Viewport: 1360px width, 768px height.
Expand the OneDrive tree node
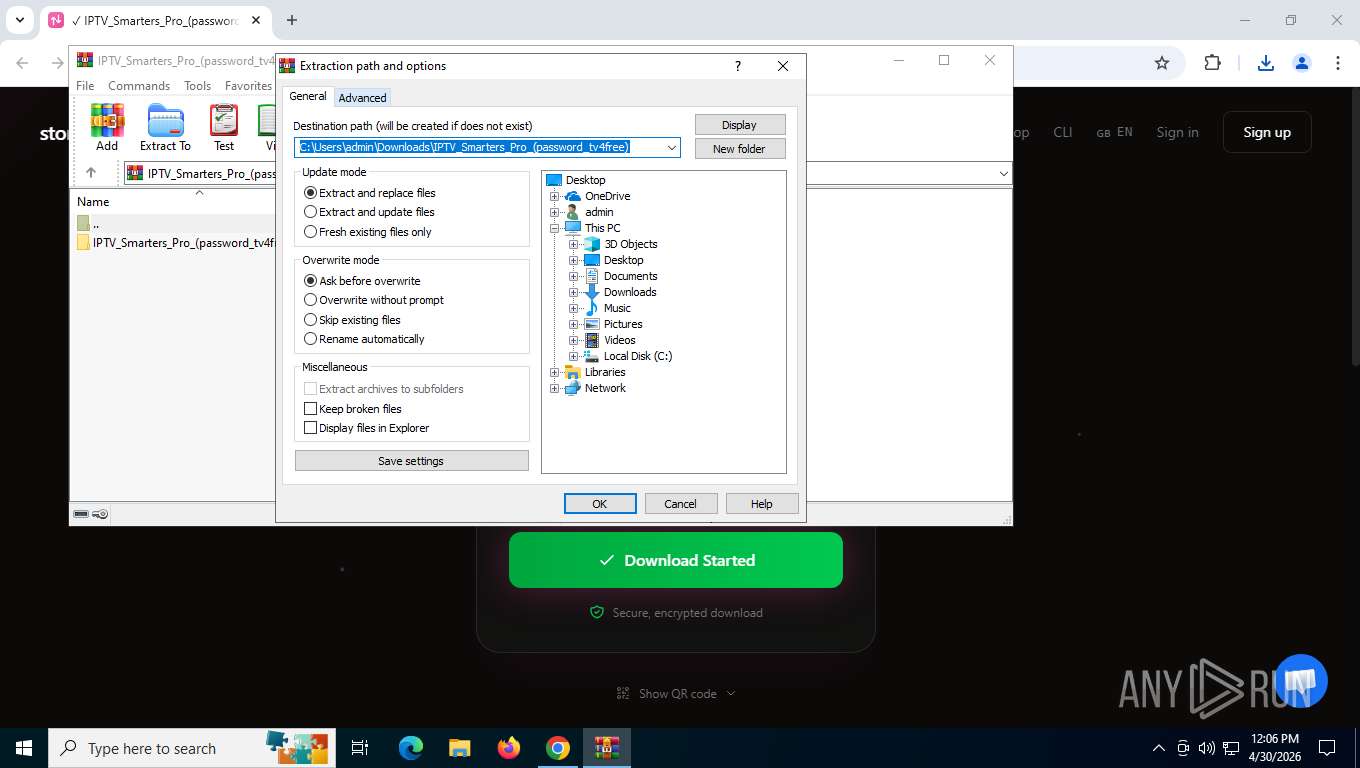pyautogui.click(x=554, y=196)
